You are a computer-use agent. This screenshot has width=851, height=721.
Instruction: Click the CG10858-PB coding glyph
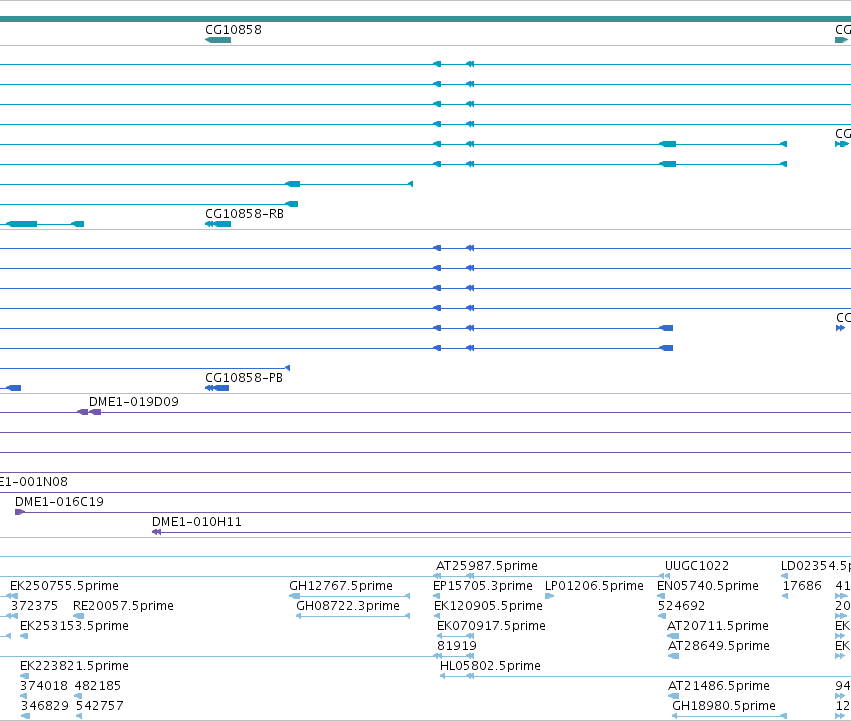[x=217, y=388]
